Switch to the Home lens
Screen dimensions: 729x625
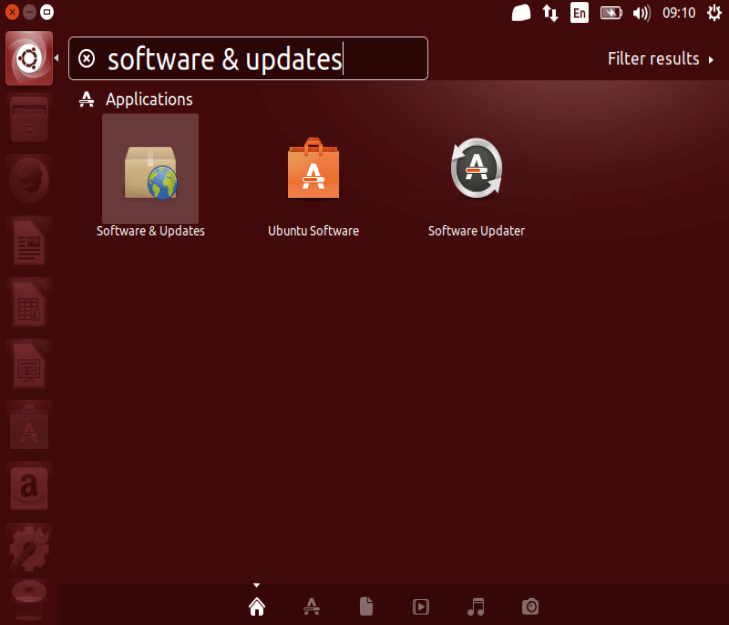click(257, 606)
